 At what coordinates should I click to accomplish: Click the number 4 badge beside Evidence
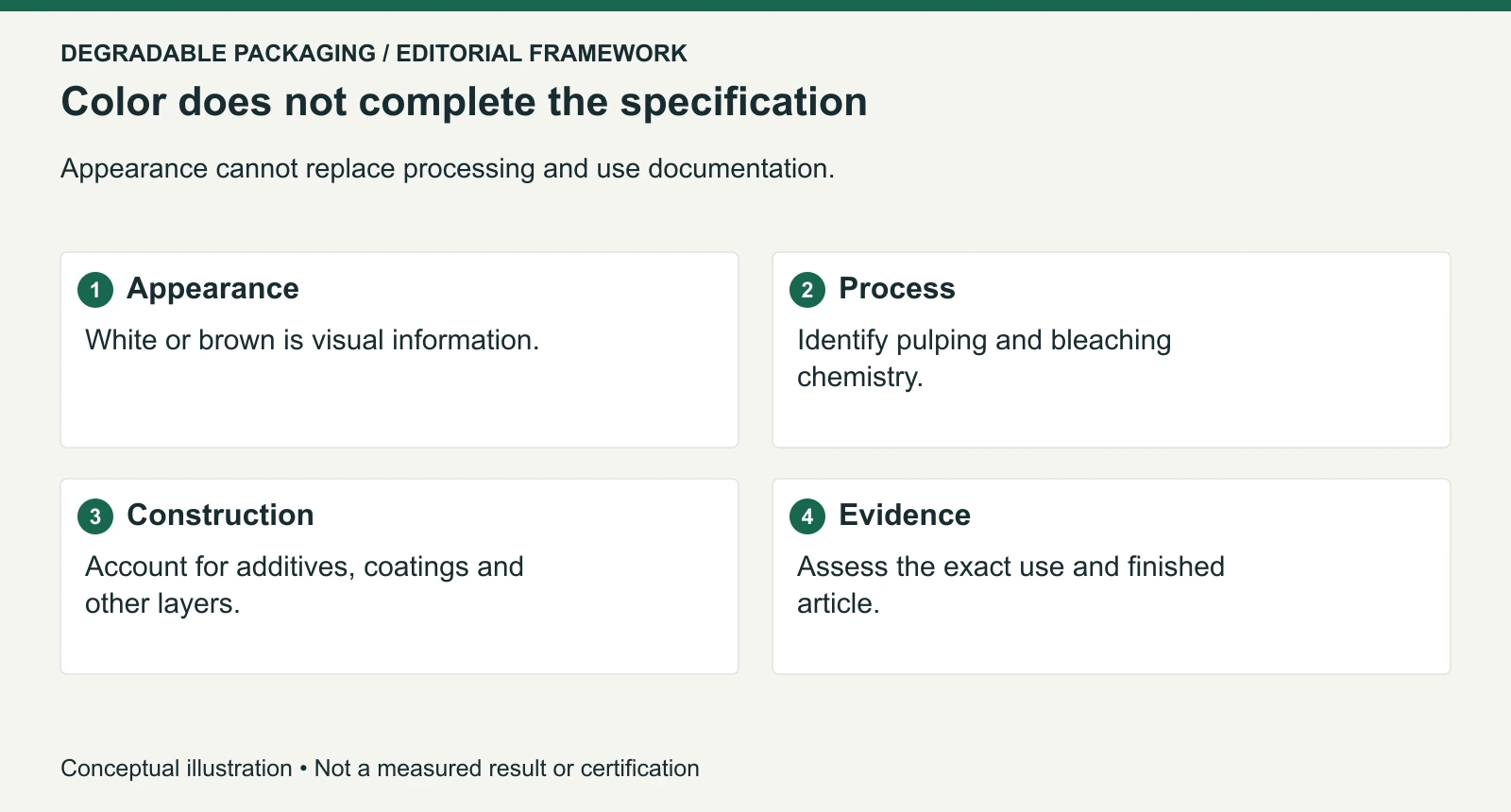807,516
